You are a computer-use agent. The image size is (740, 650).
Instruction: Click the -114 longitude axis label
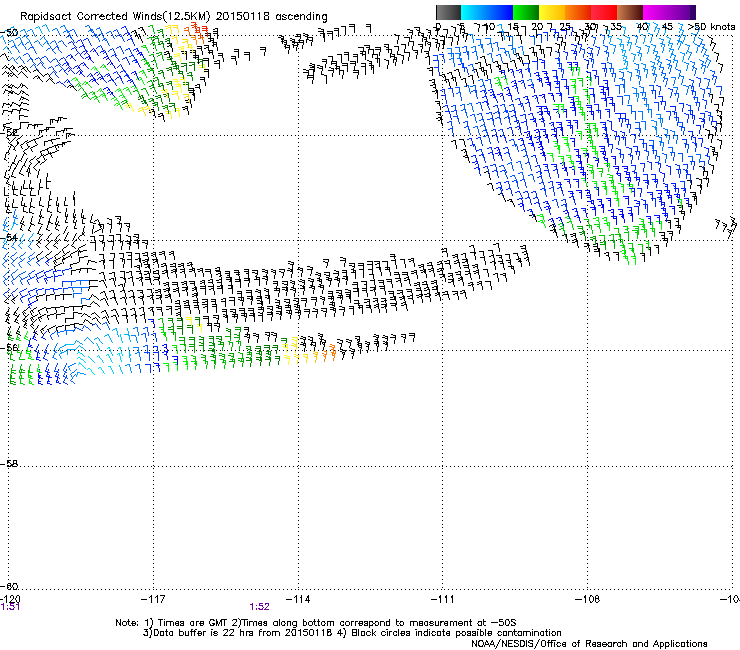[x=298, y=599]
